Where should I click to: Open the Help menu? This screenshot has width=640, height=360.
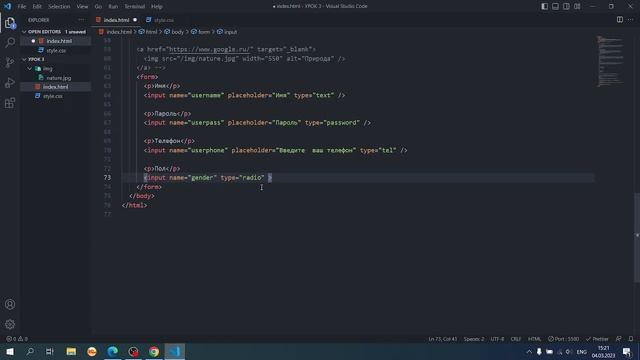coord(157,7)
